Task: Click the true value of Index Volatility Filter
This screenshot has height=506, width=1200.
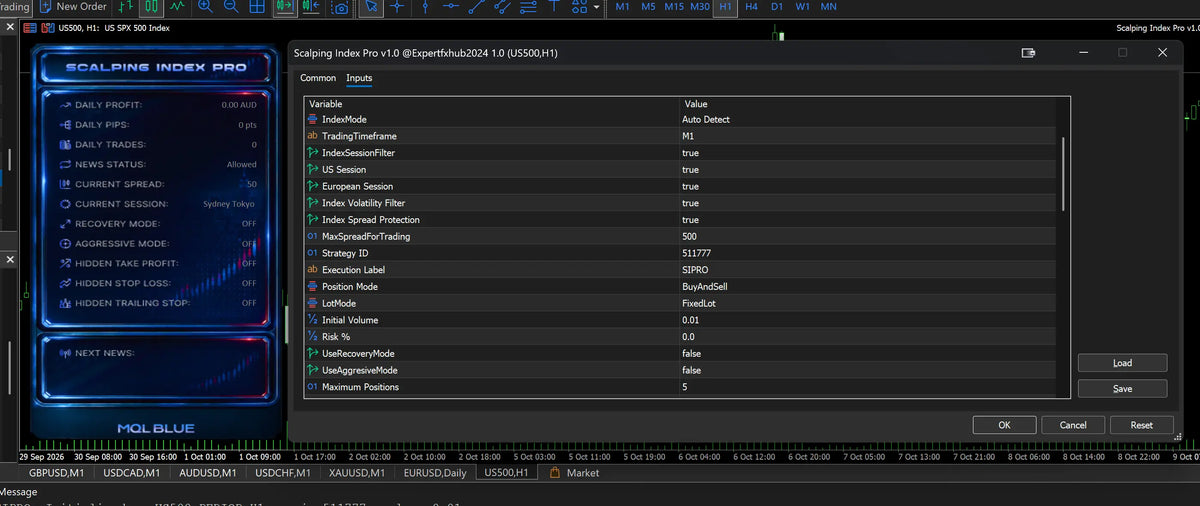Action: tap(690, 203)
